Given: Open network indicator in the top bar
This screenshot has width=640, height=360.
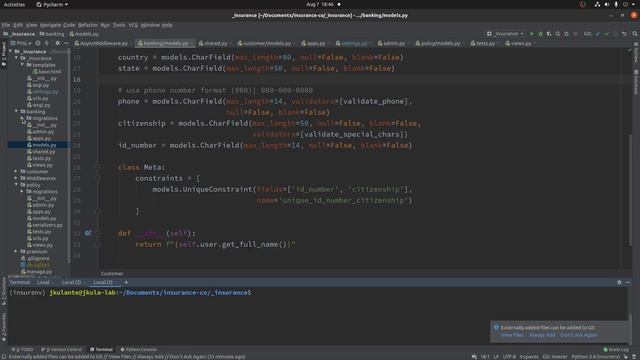Looking at the screenshot, I should pos(597,4).
